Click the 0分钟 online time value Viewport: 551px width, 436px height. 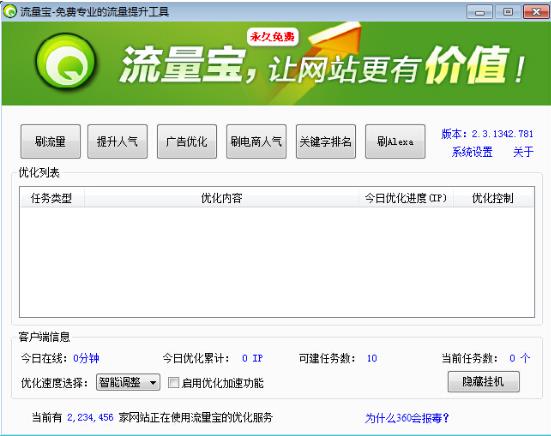coord(86,358)
